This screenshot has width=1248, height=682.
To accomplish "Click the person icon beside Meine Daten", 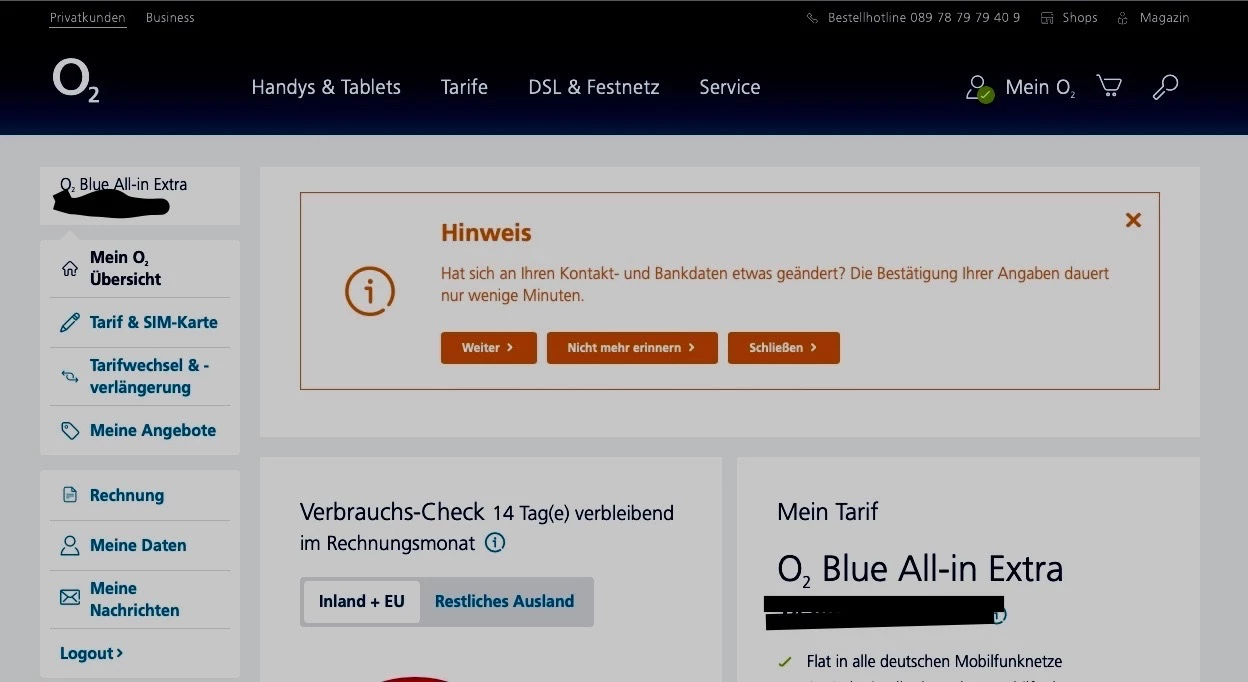I will click(x=70, y=545).
